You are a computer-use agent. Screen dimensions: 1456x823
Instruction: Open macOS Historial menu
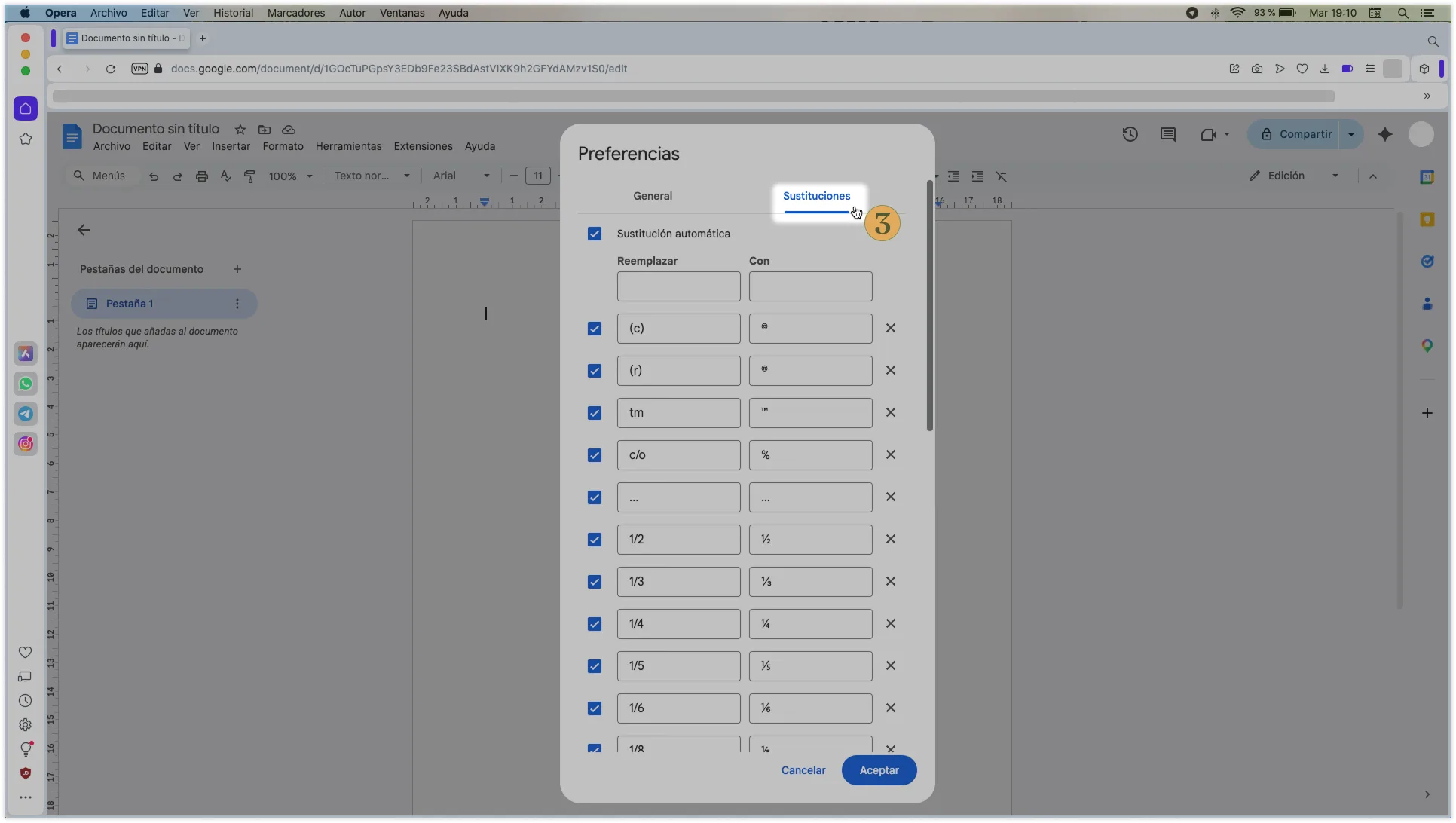pyautogui.click(x=233, y=13)
